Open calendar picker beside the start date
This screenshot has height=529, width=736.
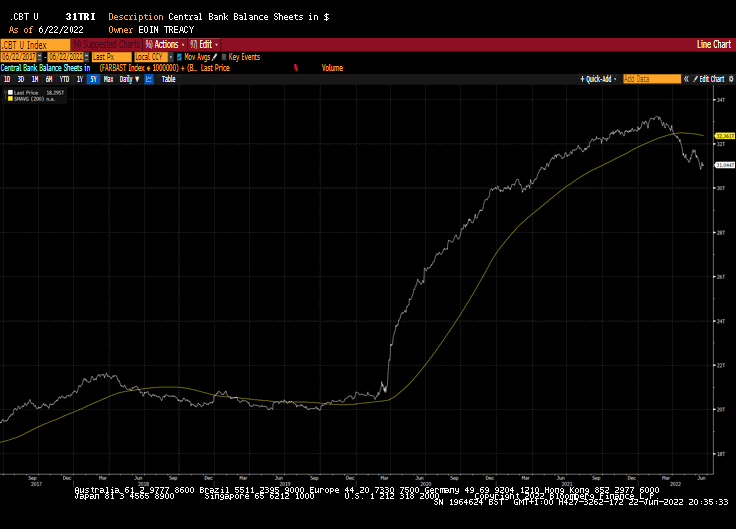tap(39, 57)
